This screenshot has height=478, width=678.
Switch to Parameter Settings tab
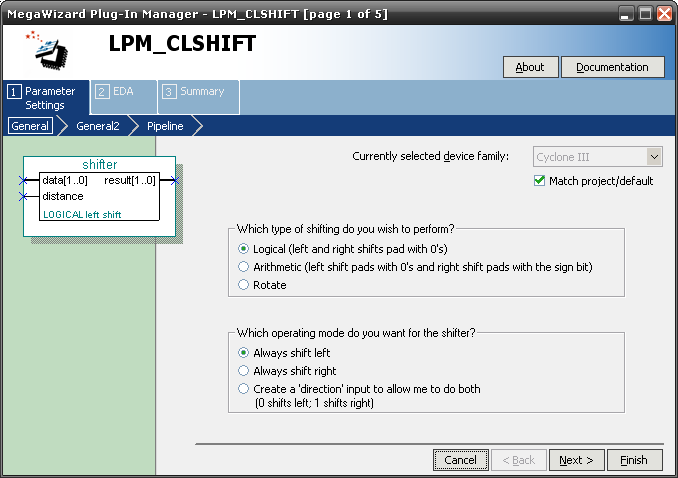46,98
